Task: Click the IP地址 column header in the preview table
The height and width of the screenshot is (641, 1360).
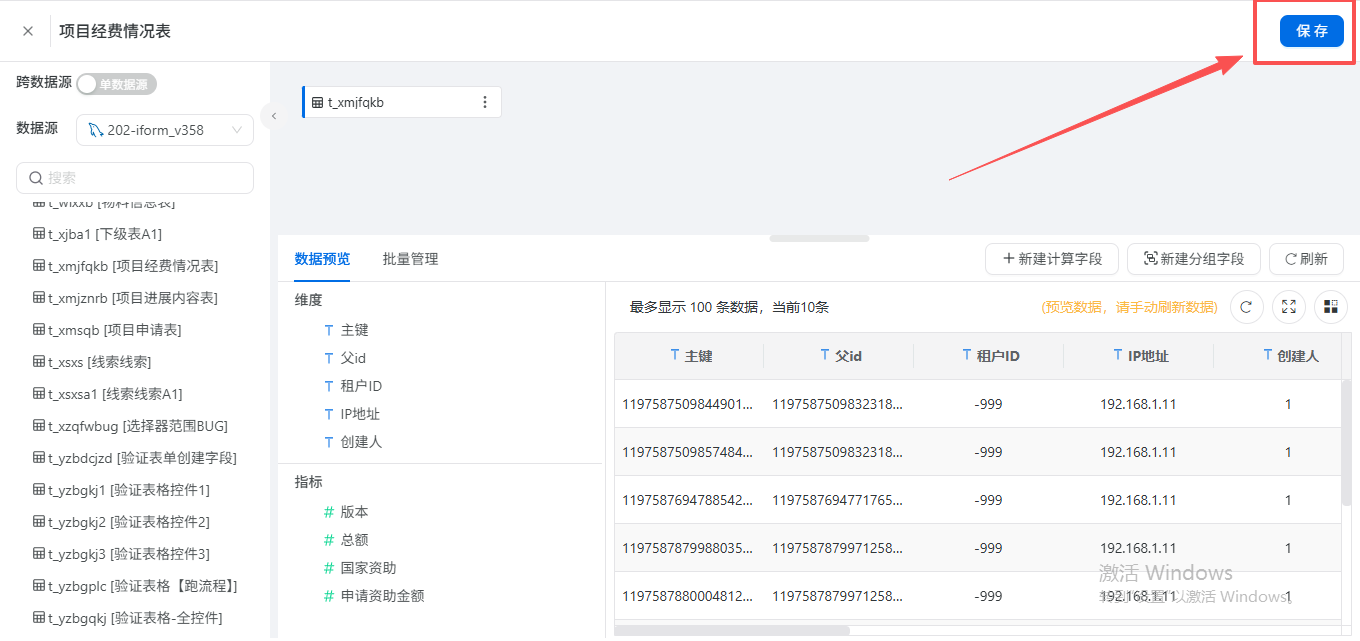Action: tap(1139, 356)
